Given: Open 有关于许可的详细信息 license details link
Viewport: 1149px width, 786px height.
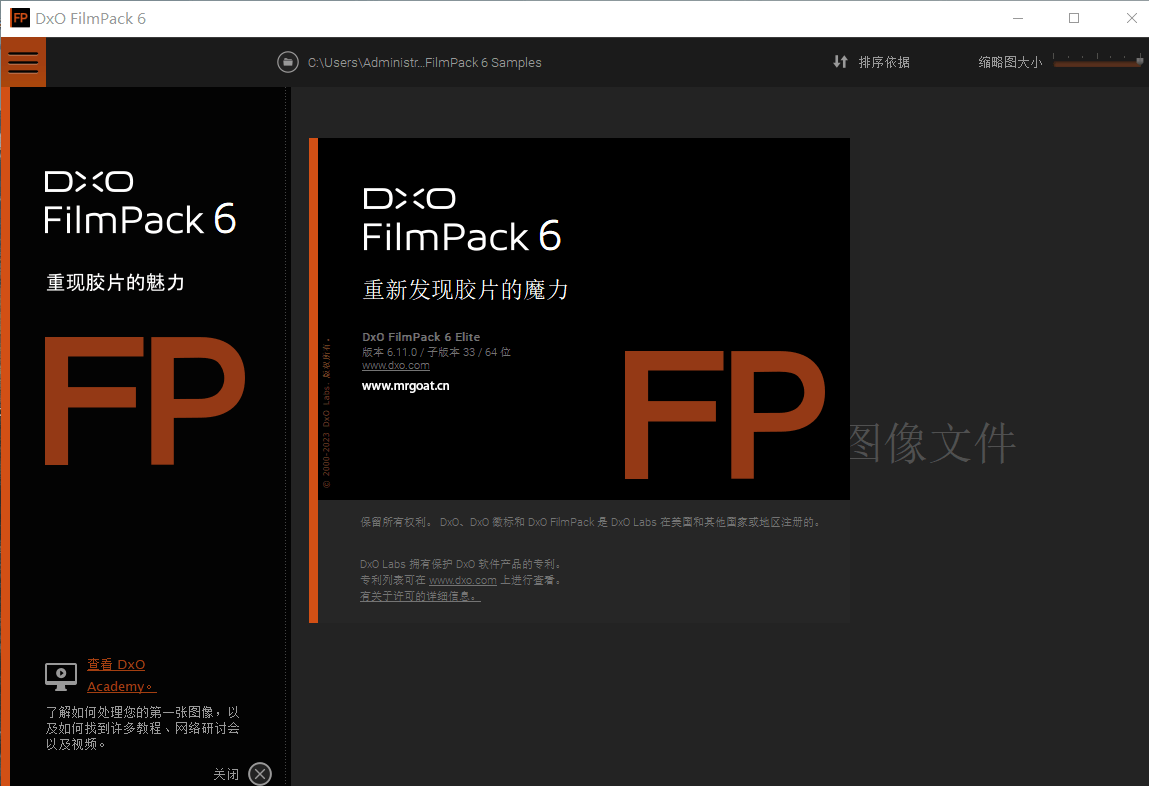Looking at the screenshot, I should [x=420, y=596].
